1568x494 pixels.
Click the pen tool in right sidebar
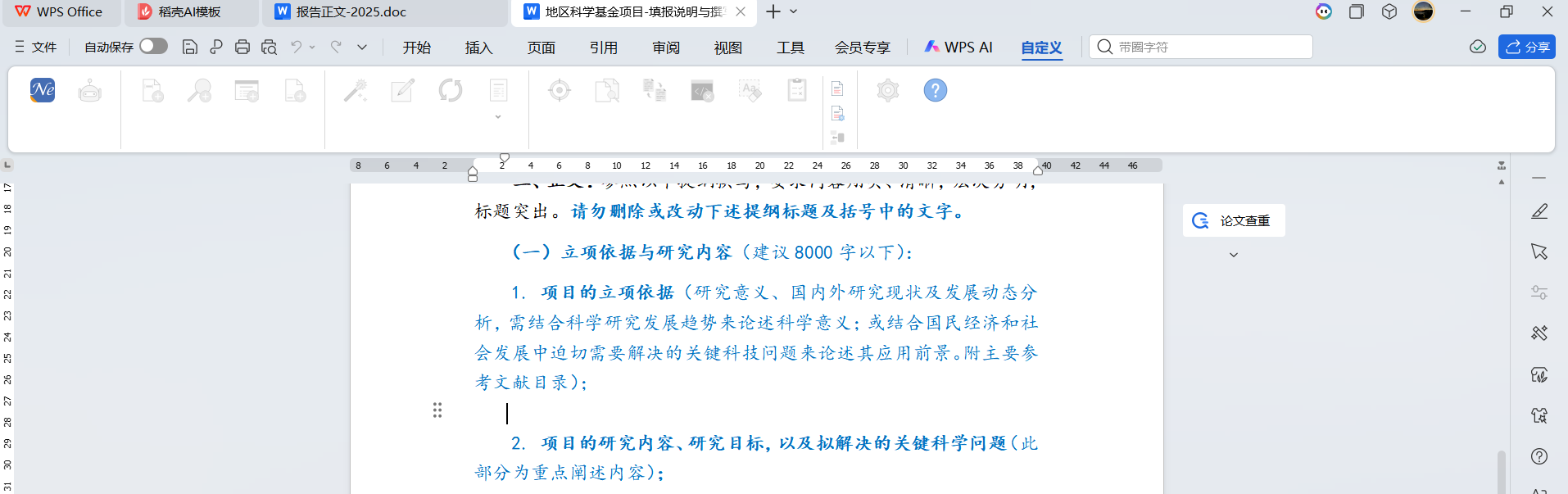tap(1539, 211)
